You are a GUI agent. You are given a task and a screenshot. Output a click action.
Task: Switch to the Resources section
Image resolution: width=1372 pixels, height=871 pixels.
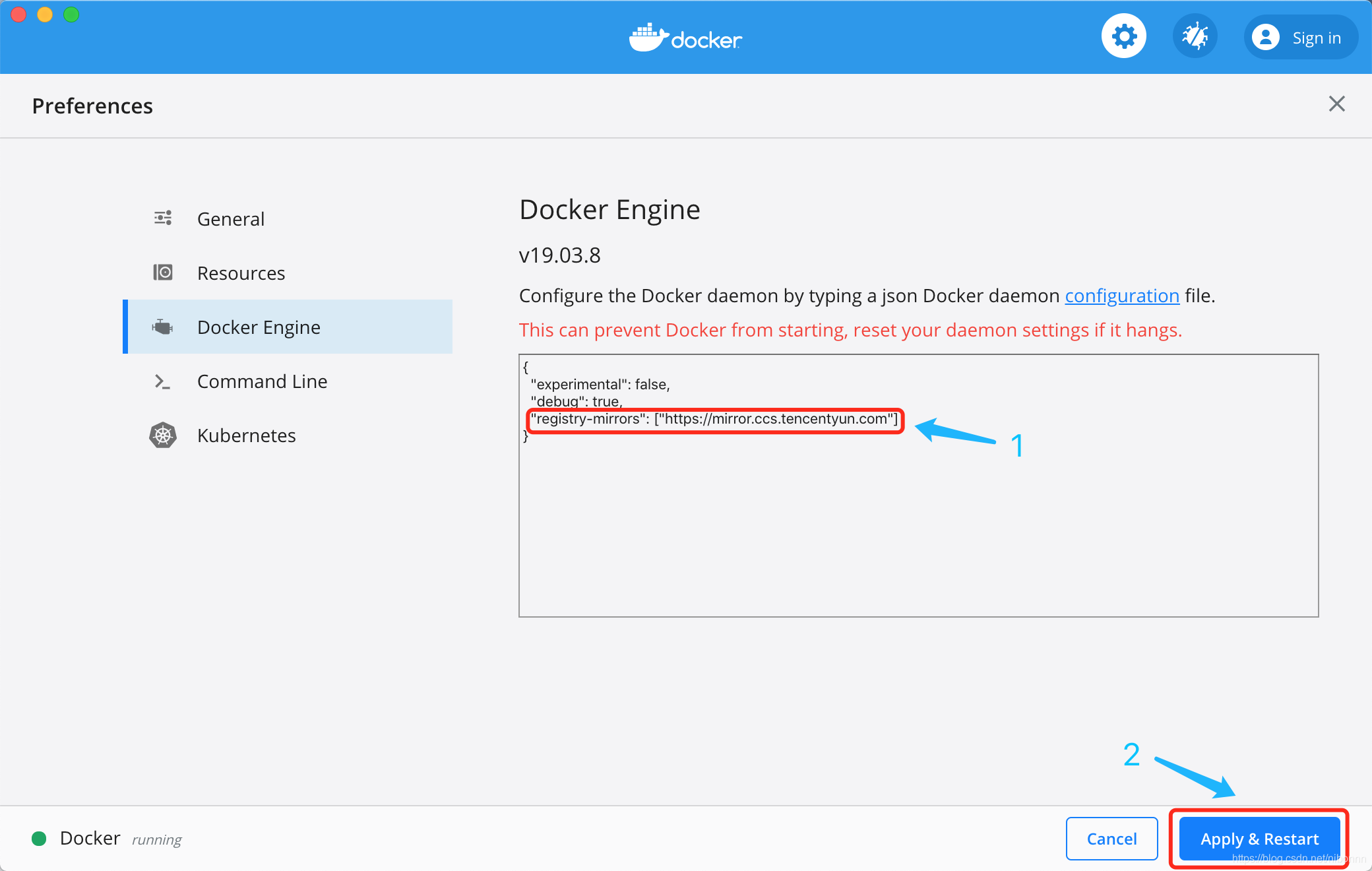[x=241, y=273]
